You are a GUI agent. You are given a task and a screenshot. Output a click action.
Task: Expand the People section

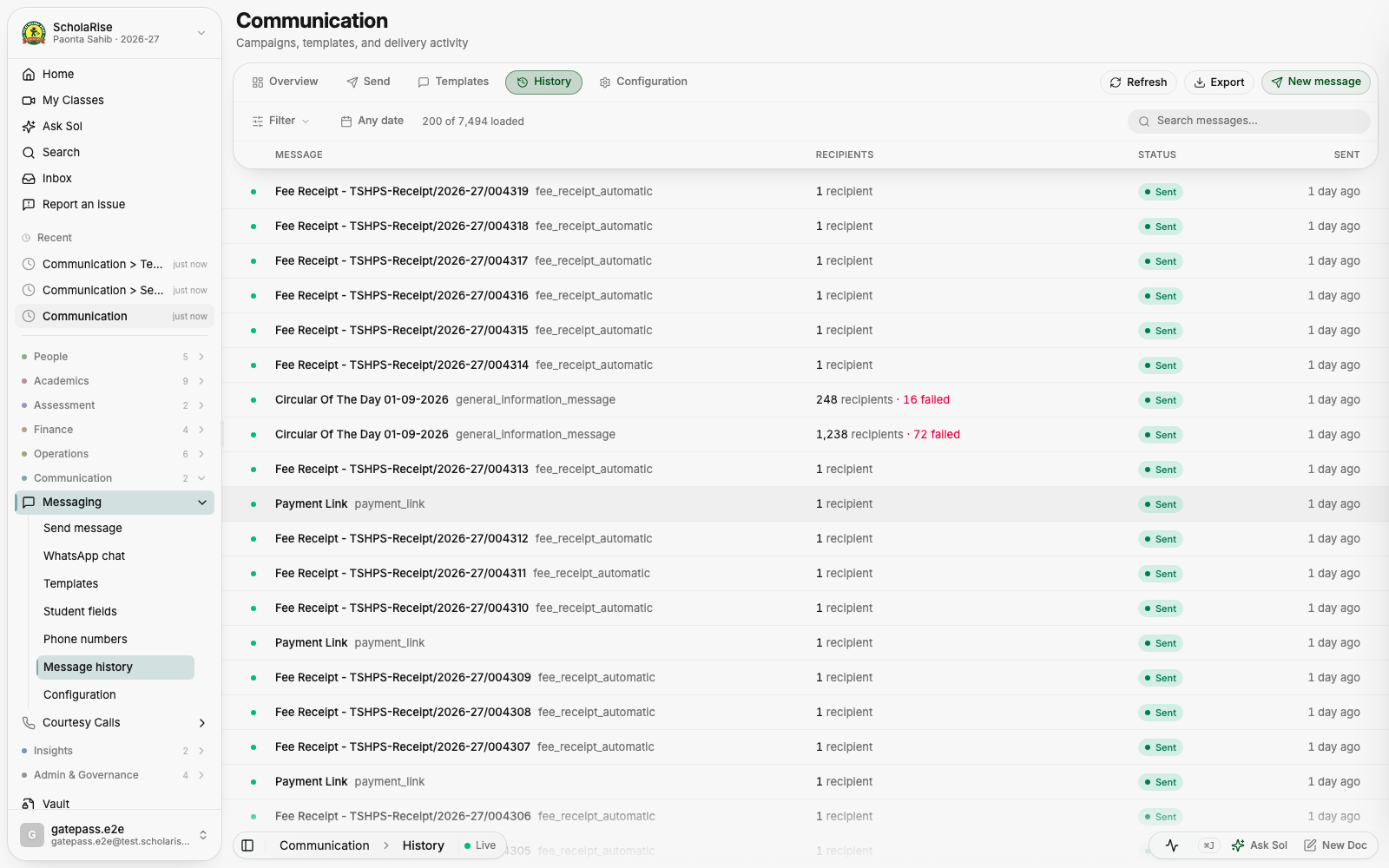point(115,357)
